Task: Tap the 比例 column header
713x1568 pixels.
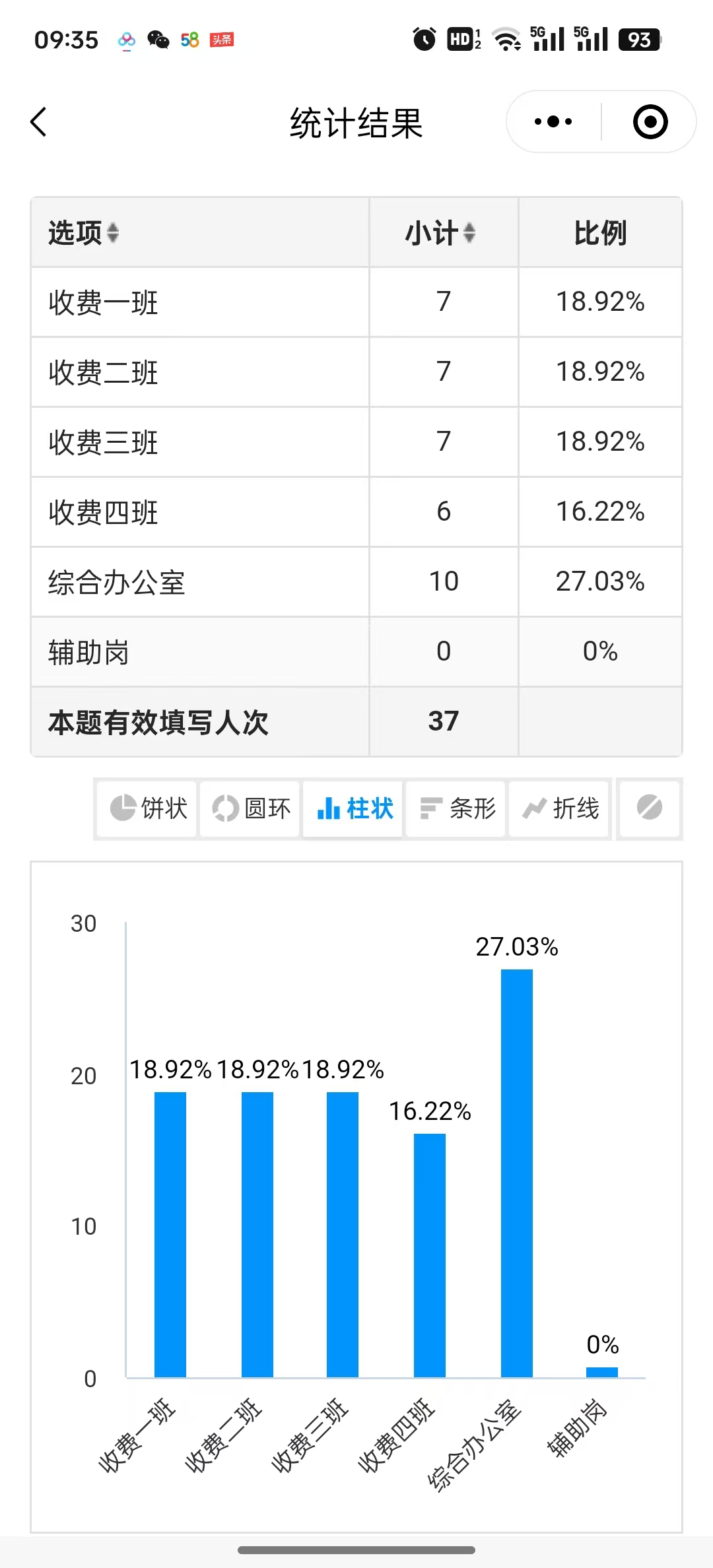Action: click(600, 232)
